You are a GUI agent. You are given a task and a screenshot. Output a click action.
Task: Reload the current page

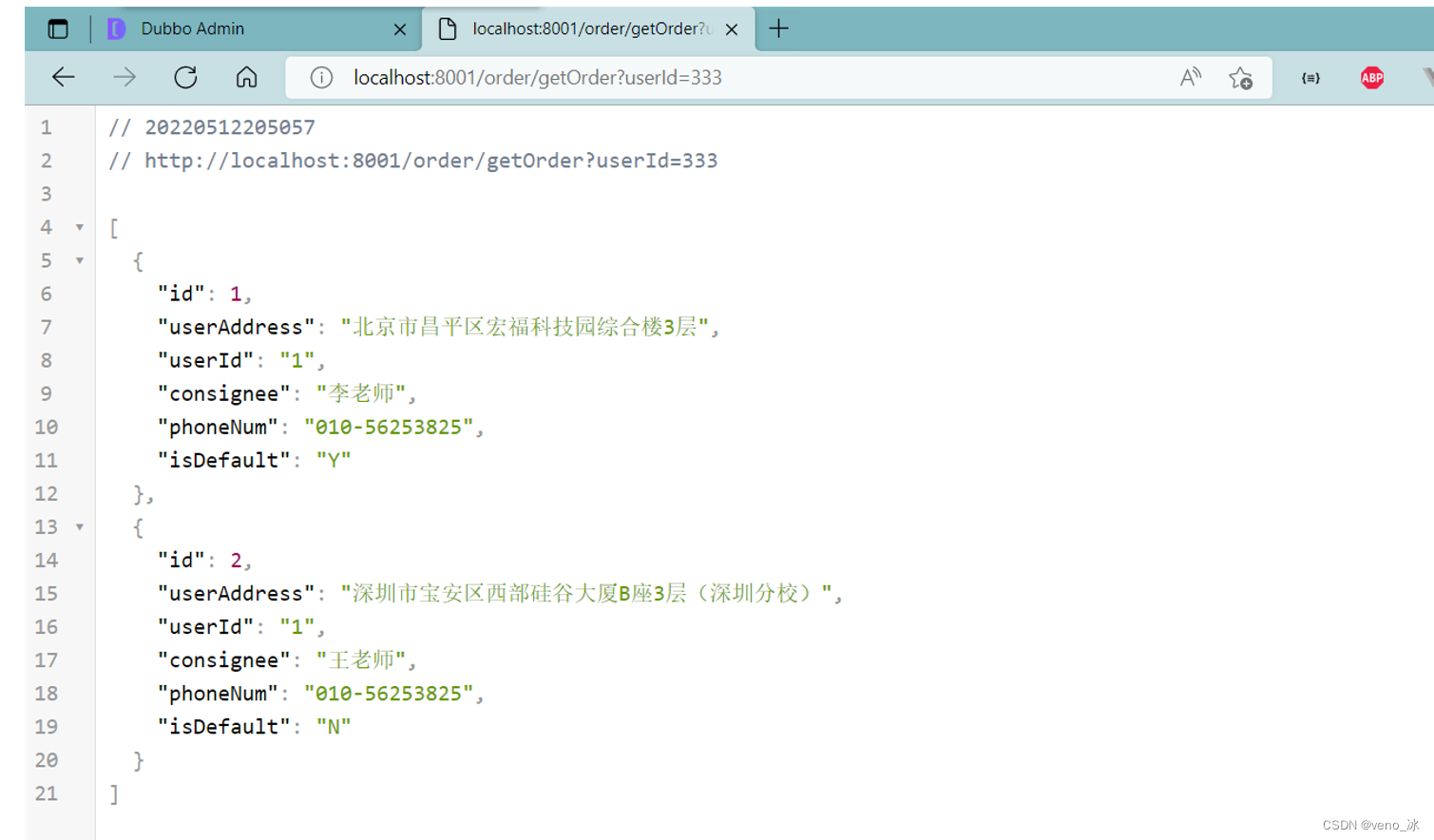[185, 78]
